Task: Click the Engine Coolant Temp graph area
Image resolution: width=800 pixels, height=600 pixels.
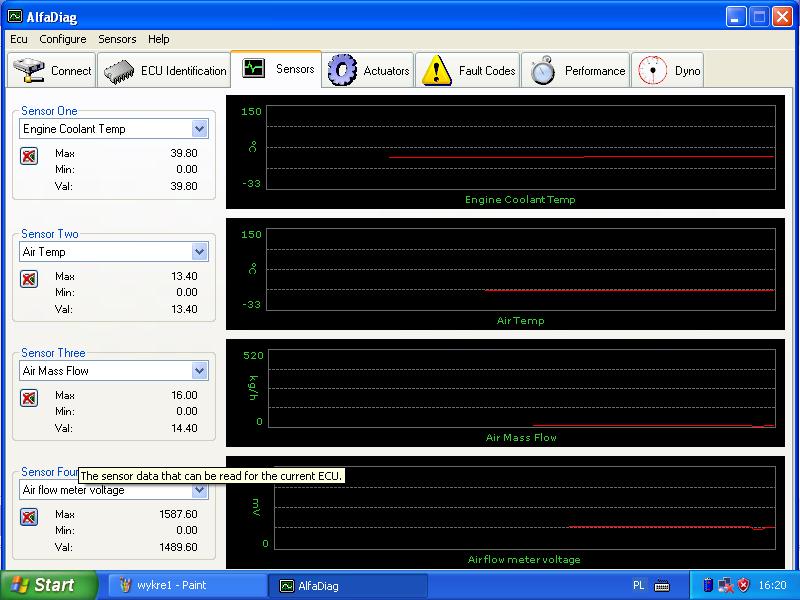Action: click(x=520, y=148)
